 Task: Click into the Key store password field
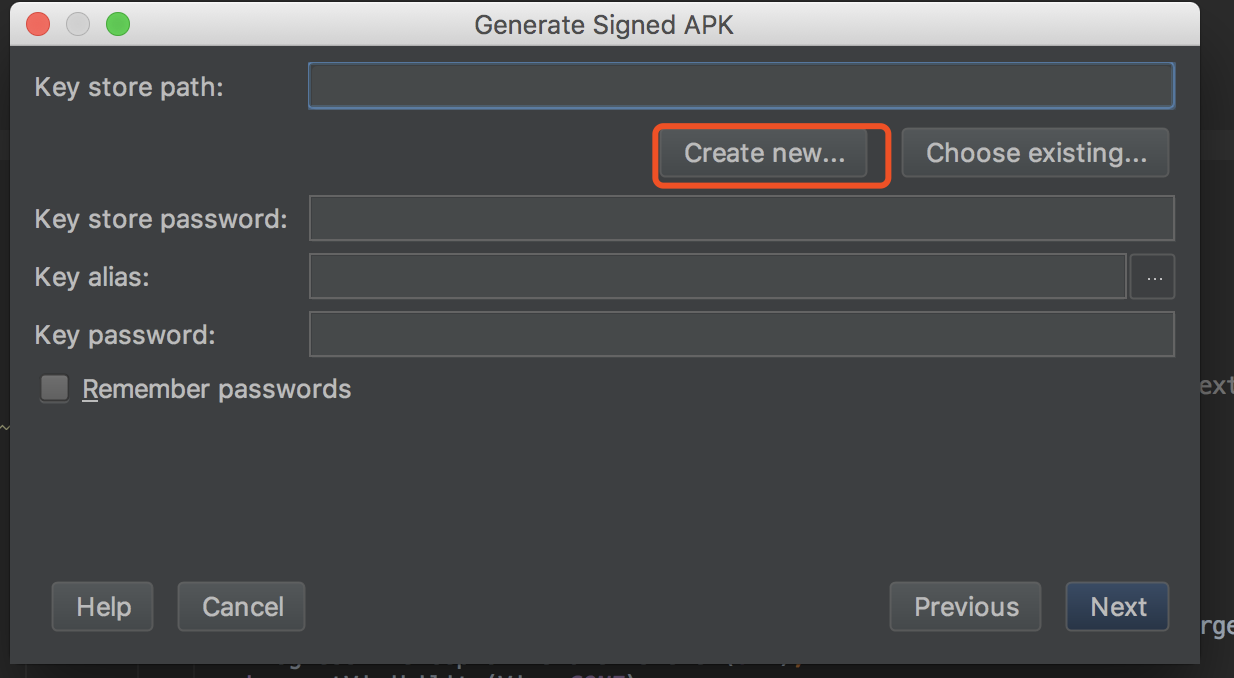[740, 219]
